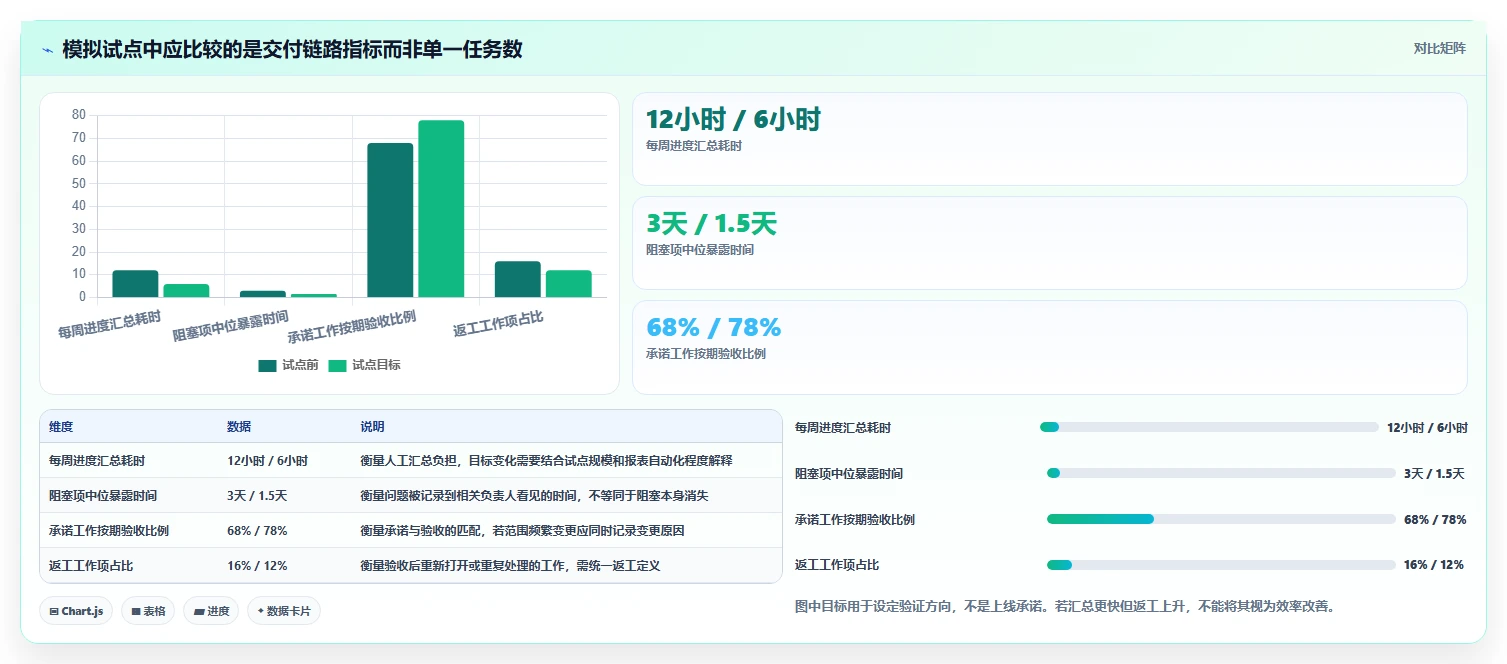Click the 对比矩阵 label in header

point(1440,49)
